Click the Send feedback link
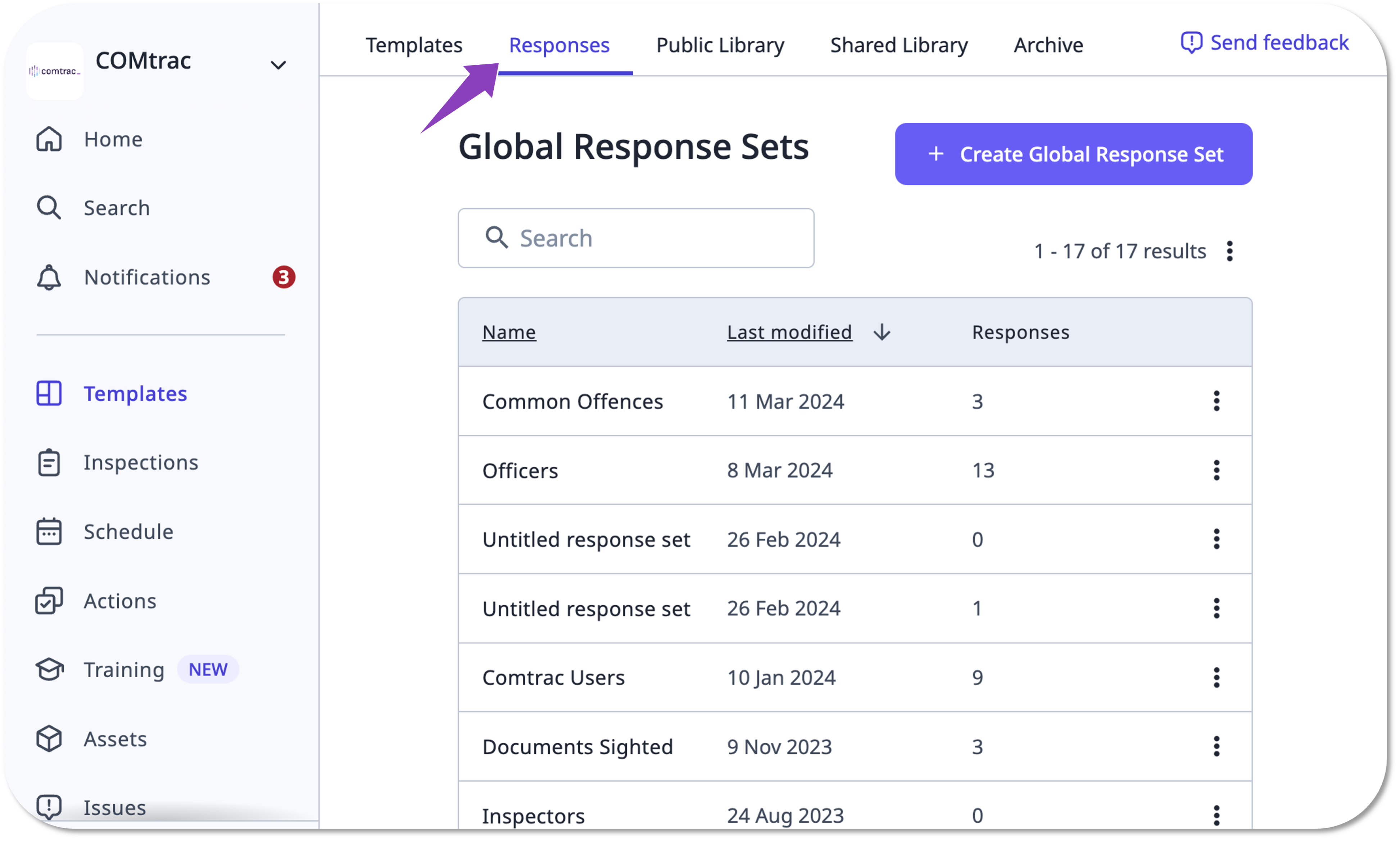1400x841 pixels. pos(1265,42)
